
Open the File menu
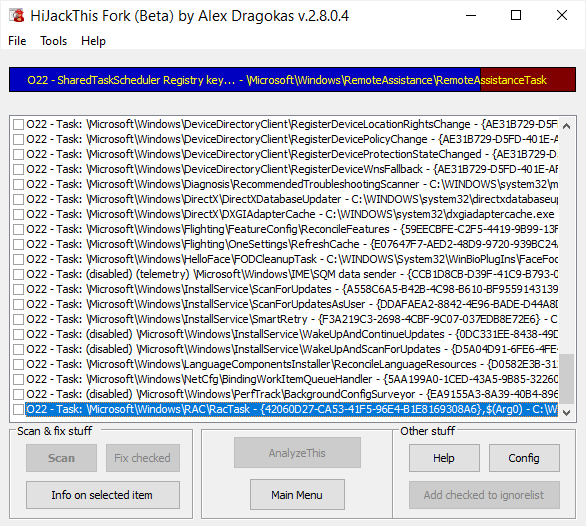point(17,41)
